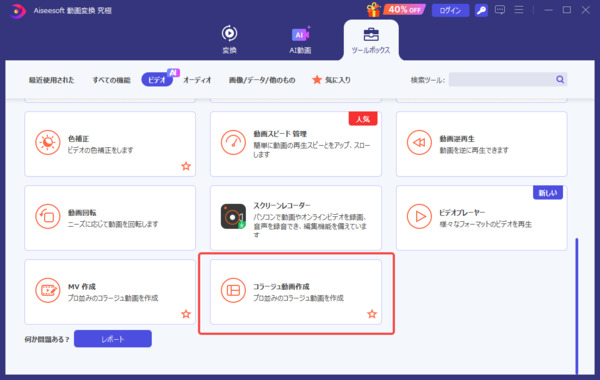
Task: Open the 動画逆再生 rewind icon
Action: pos(419,143)
